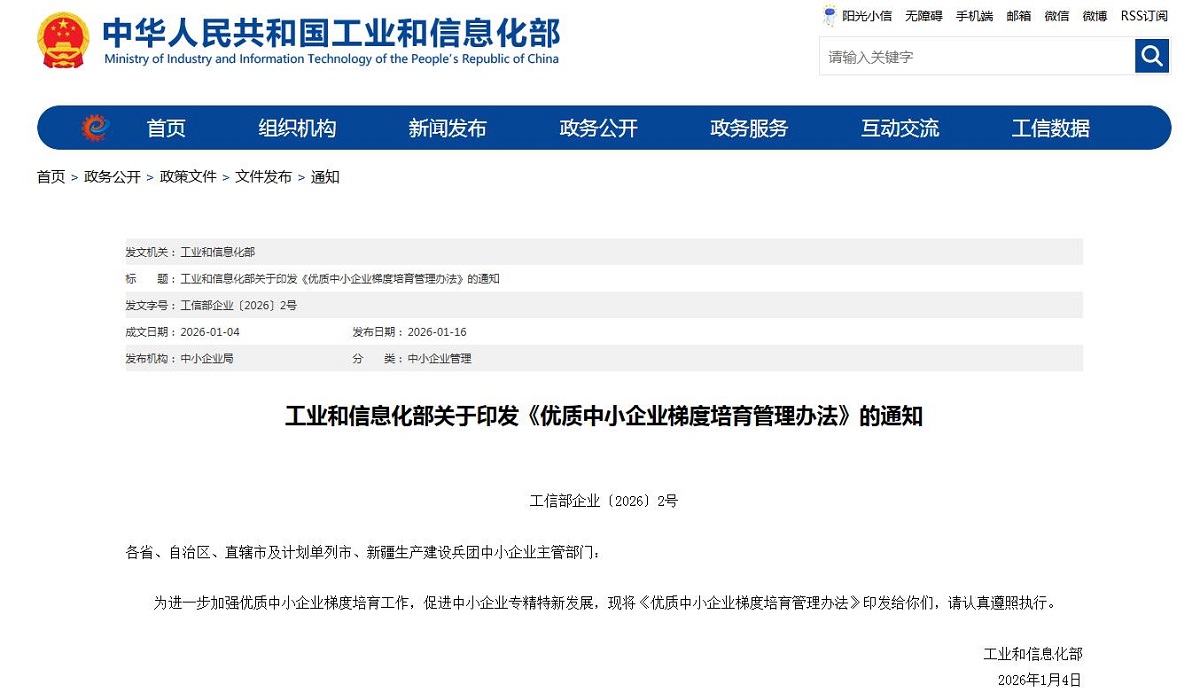Open the 微博 (Weibo) link
Viewport: 1200px width, 700px height.
point(1094,16)
